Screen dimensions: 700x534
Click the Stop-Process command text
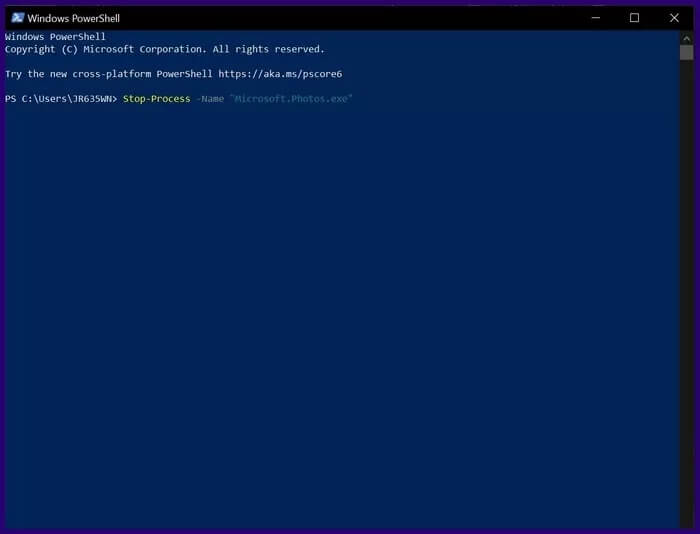tap(157, 99)
